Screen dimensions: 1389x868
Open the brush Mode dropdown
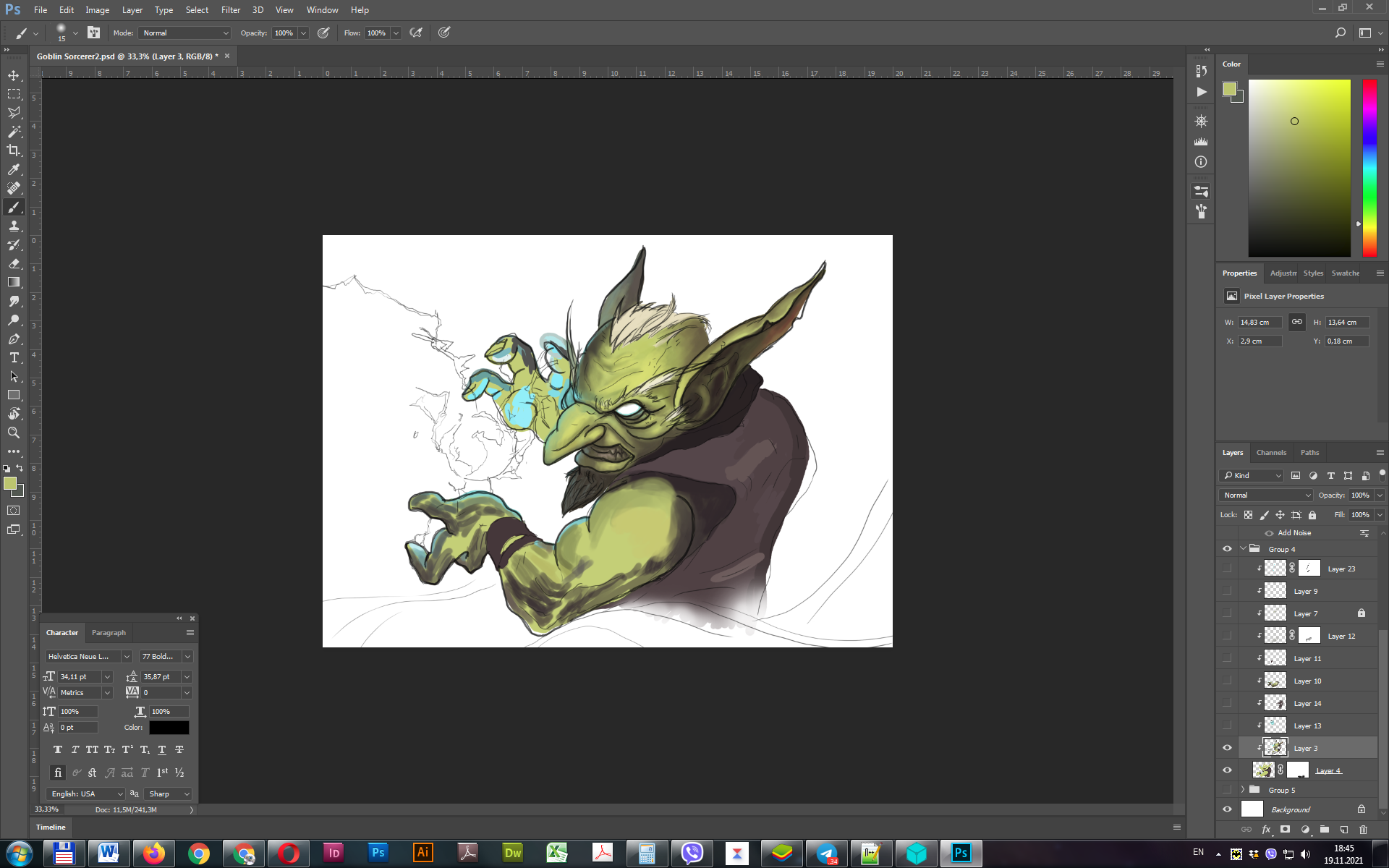point(185,33)
